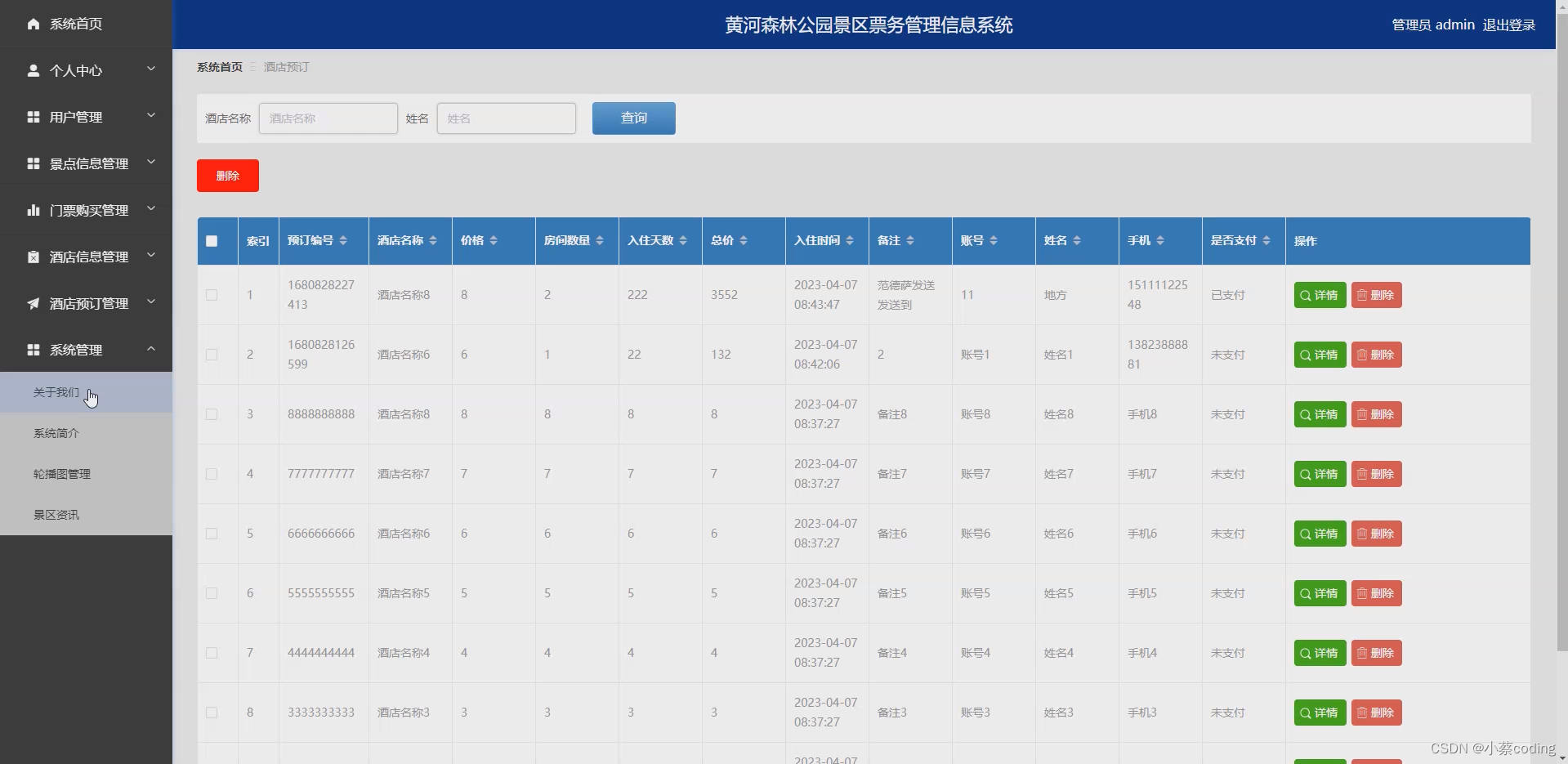This screenshot has width=1568, height=764.
Task: Delete the row with order 5555555555
Action: (1377, 593)
